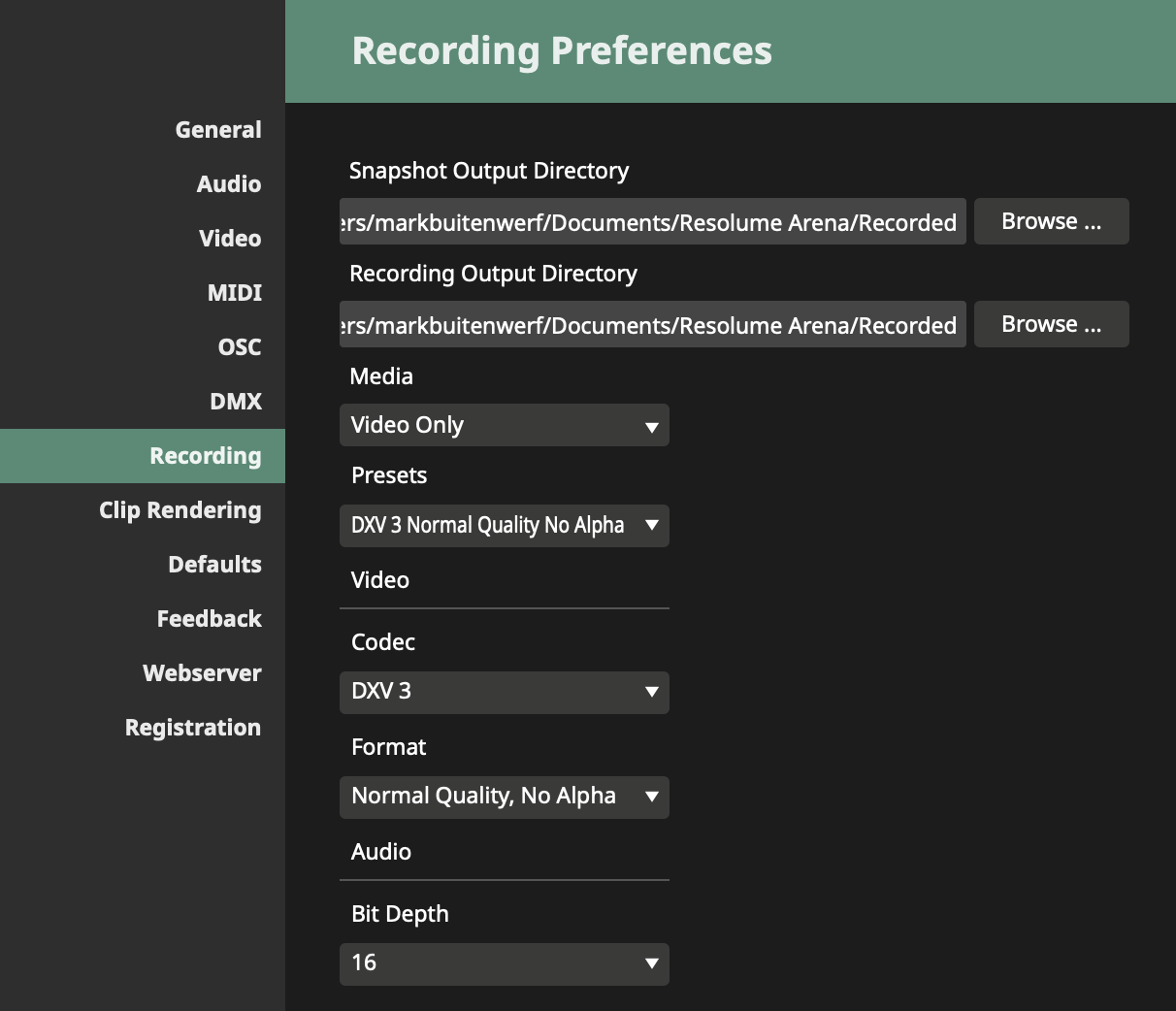Open the Codec dropdown set to DXV 3
Screen dimensions: 1176x1011
[504, 692]
